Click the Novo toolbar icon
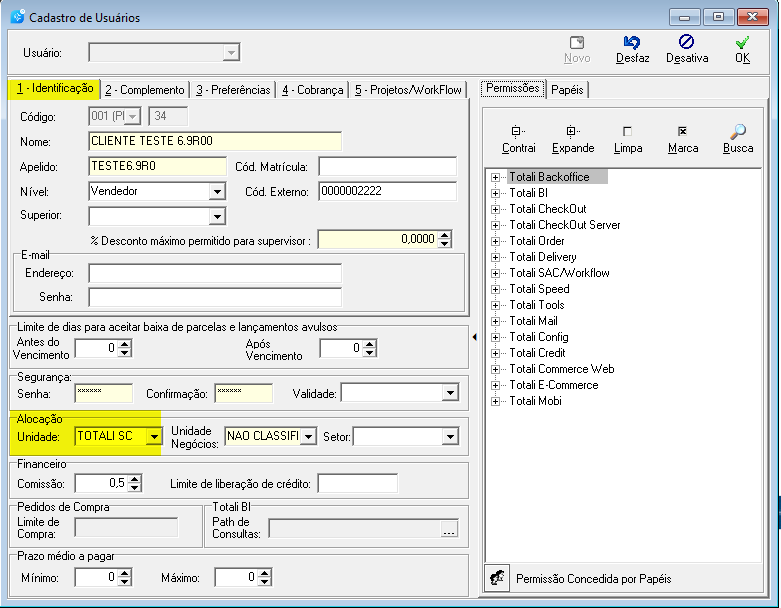The width and height of the screenshot is (781, 608). click(577, 43)
